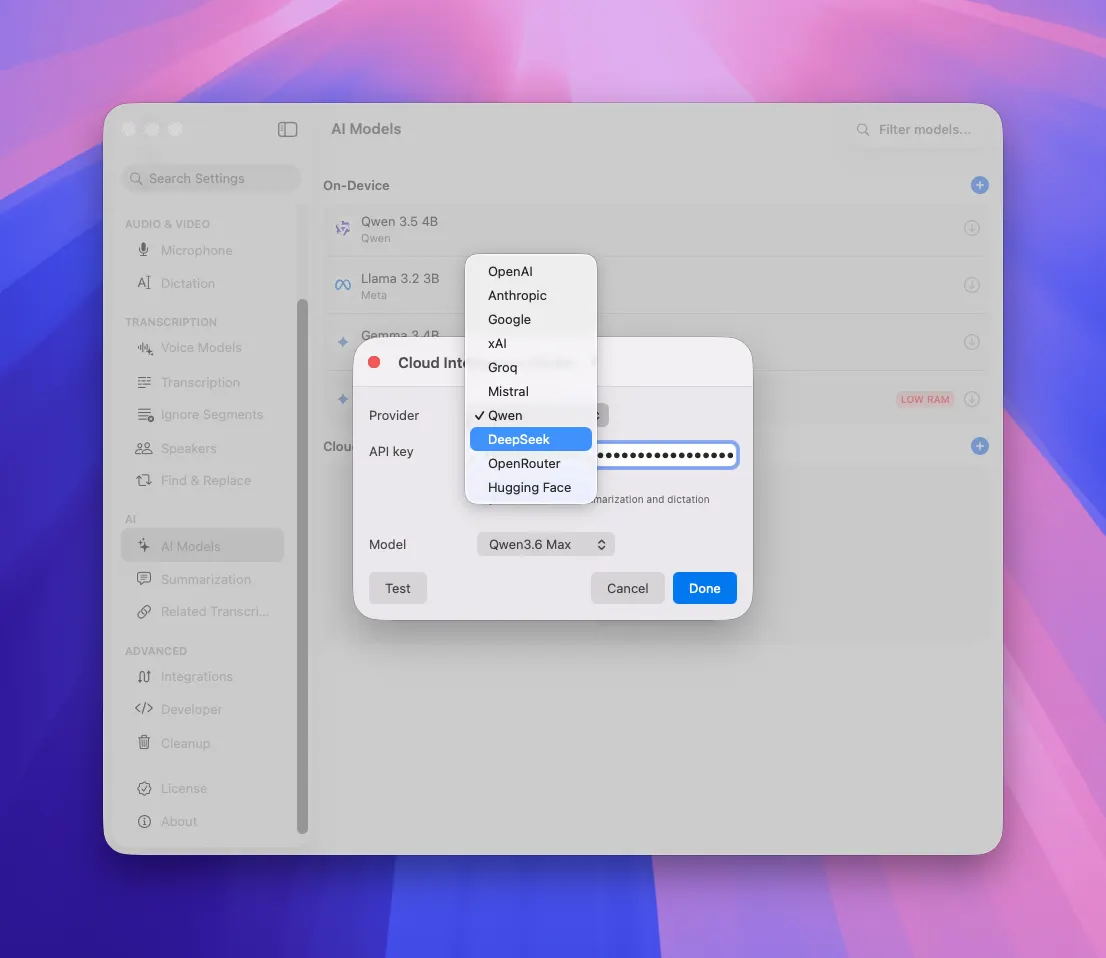Viewport: 1106px width, 958px height.
Task: Open Dictation settings
Action: point(202,283)
